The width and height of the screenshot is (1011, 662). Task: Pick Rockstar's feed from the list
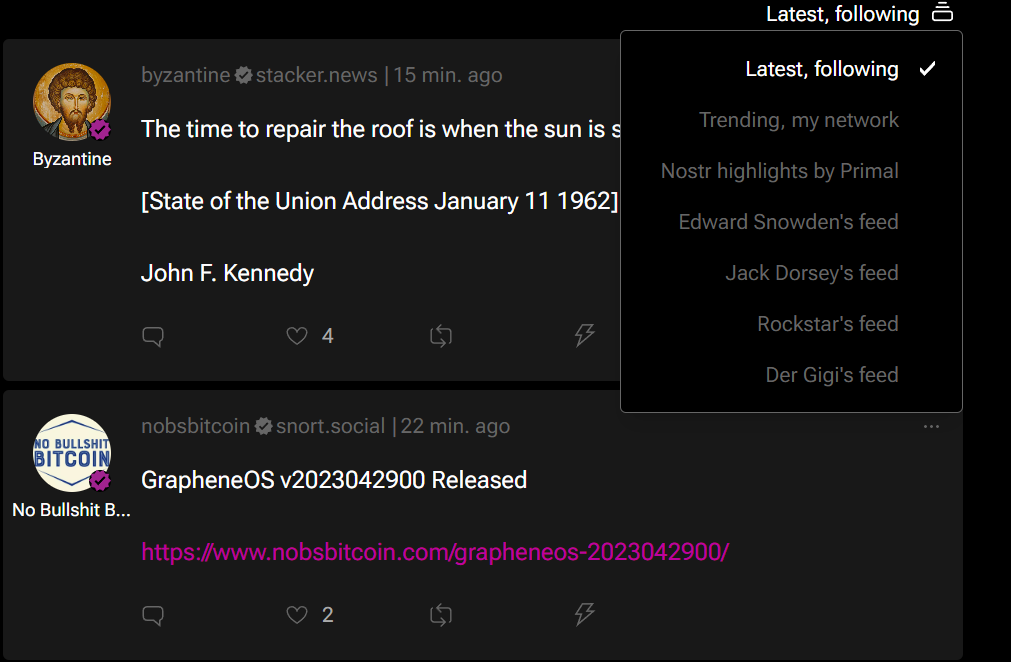pos(827,324)
